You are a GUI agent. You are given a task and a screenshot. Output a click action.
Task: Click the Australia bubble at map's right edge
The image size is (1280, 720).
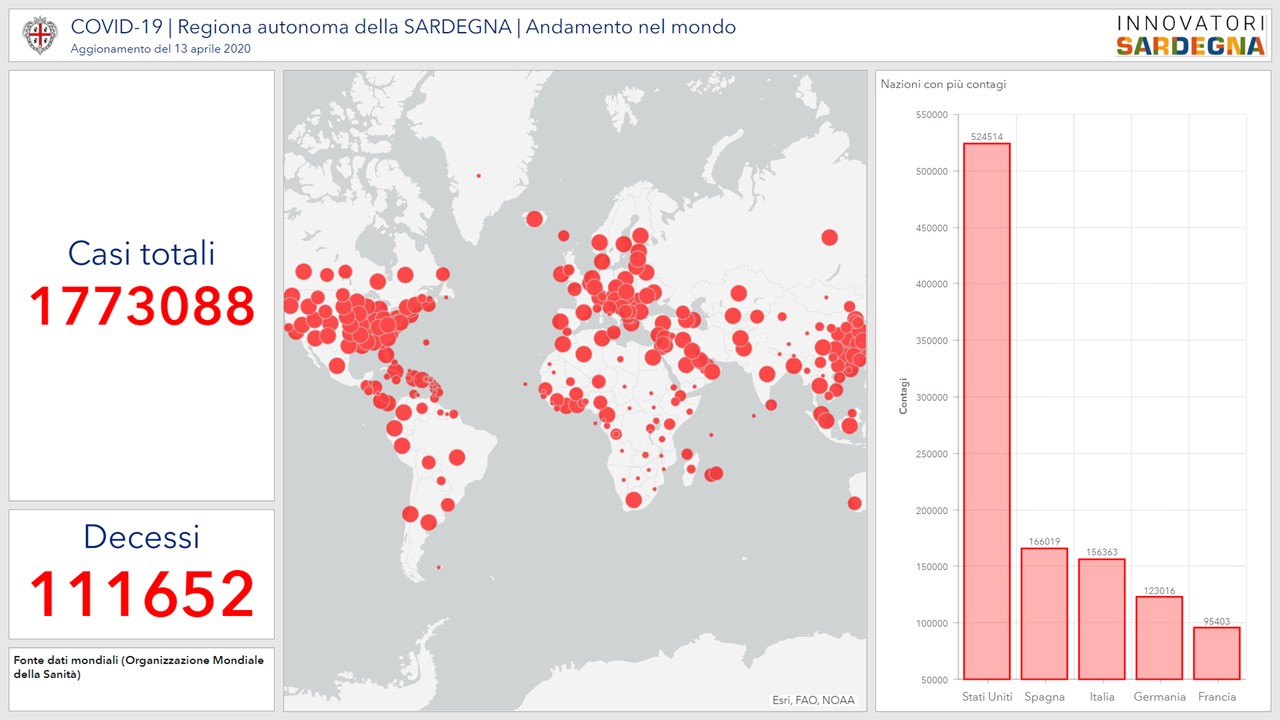pyautogui.click(x=855, y=503)
